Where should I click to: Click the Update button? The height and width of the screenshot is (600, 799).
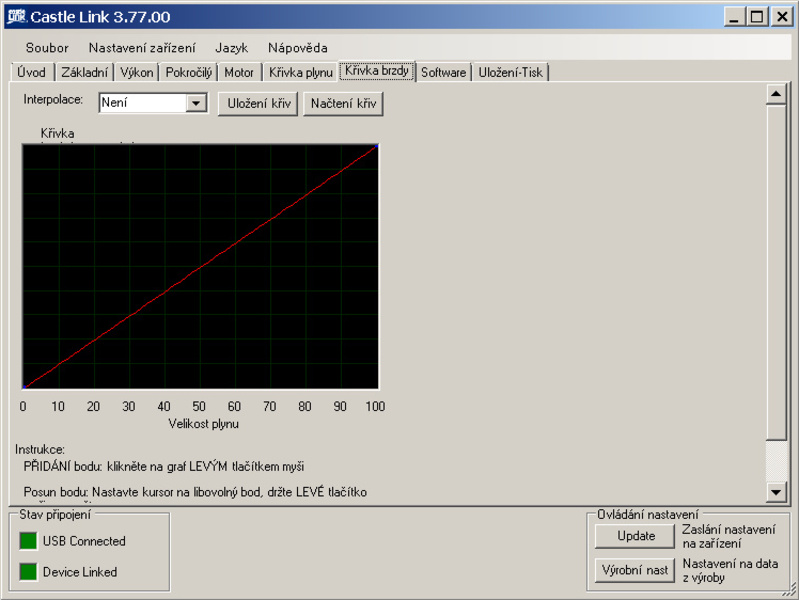(635, 536)
